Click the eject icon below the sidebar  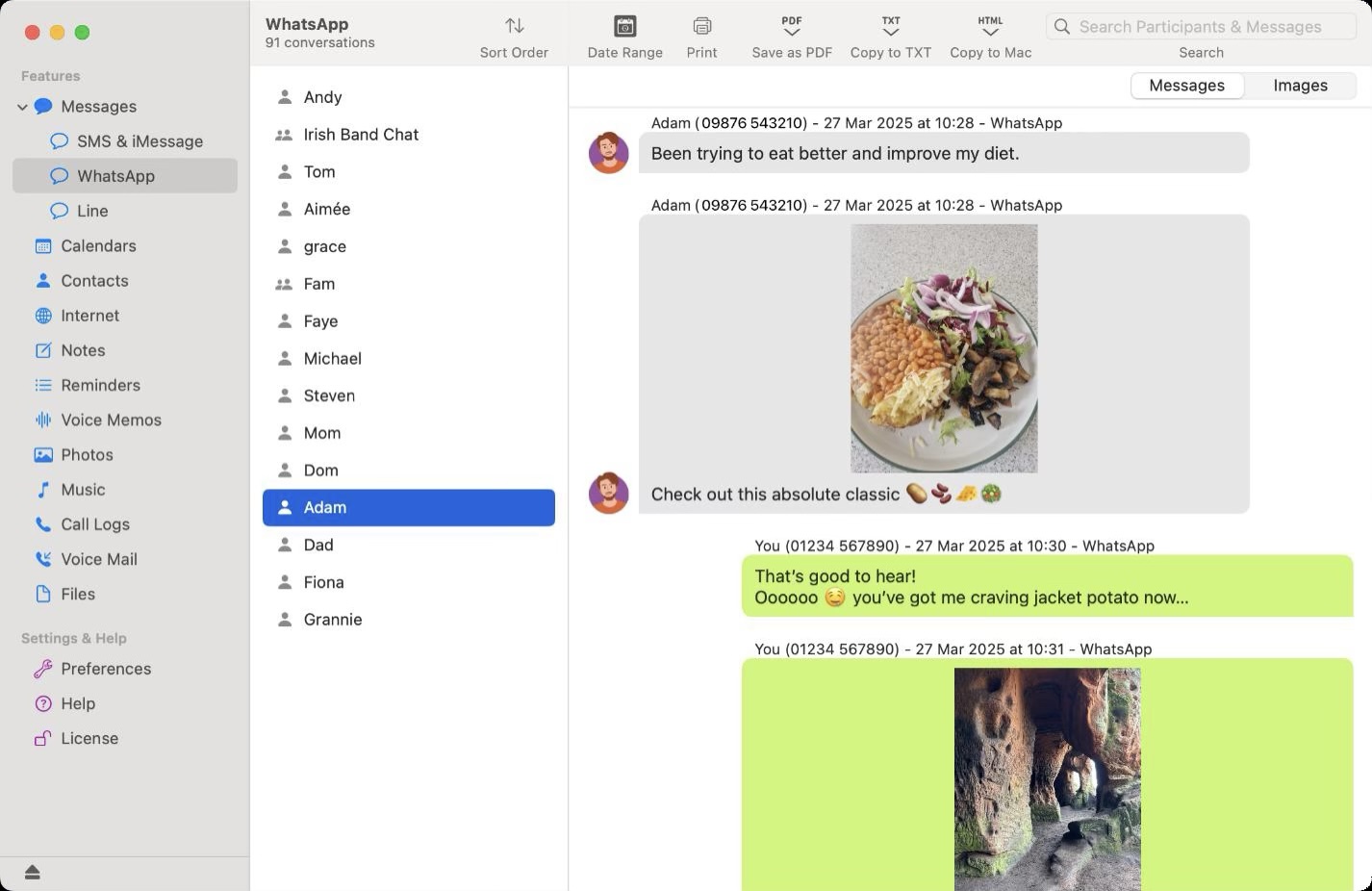coord(32,872)
